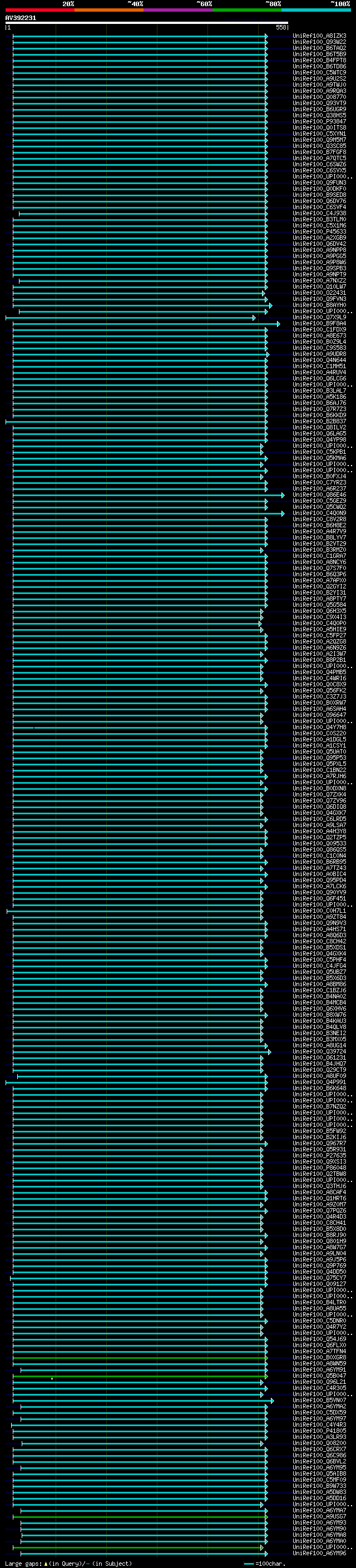
Task: Select hit UniRef100_A9UDR8
Action: [x=319, y=354]
